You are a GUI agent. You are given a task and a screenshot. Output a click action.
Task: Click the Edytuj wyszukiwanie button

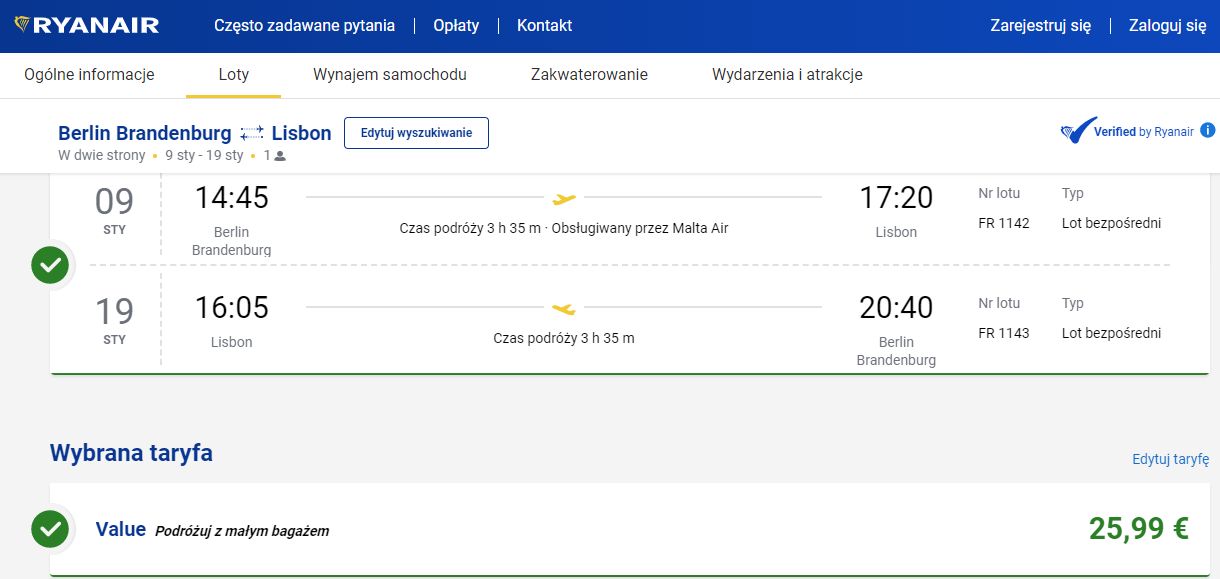(416, 133)
